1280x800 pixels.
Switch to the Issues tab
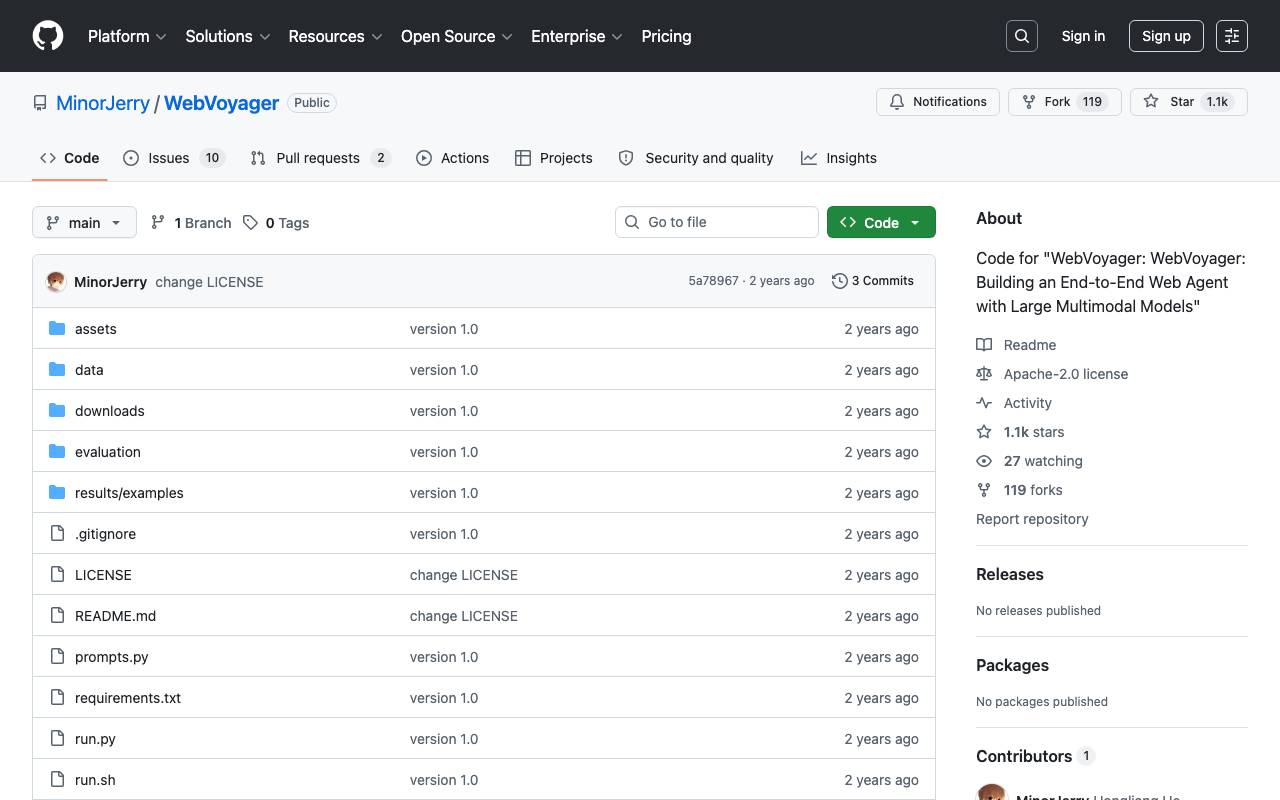point(174,158)
